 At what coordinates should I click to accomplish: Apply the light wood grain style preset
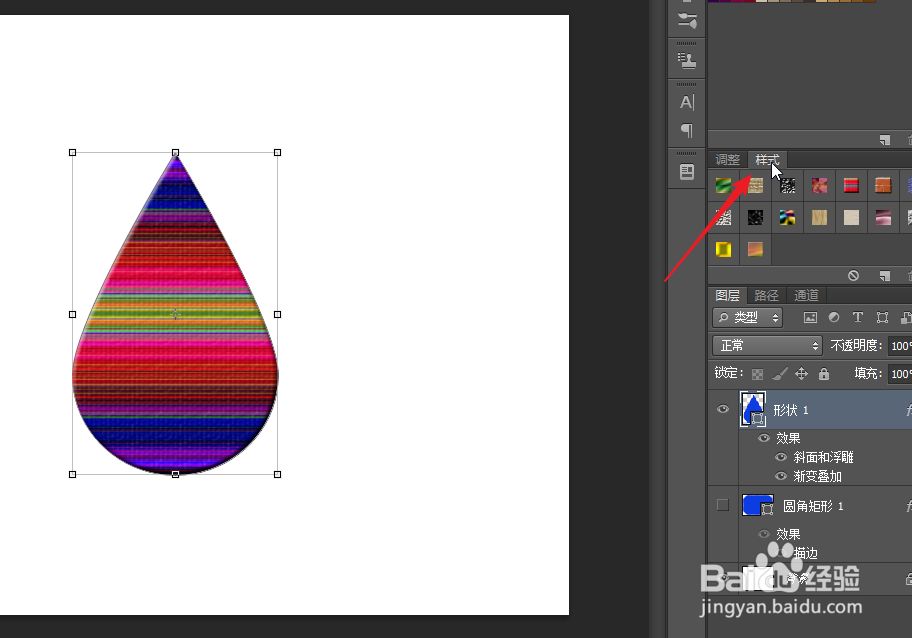point(820,218)
